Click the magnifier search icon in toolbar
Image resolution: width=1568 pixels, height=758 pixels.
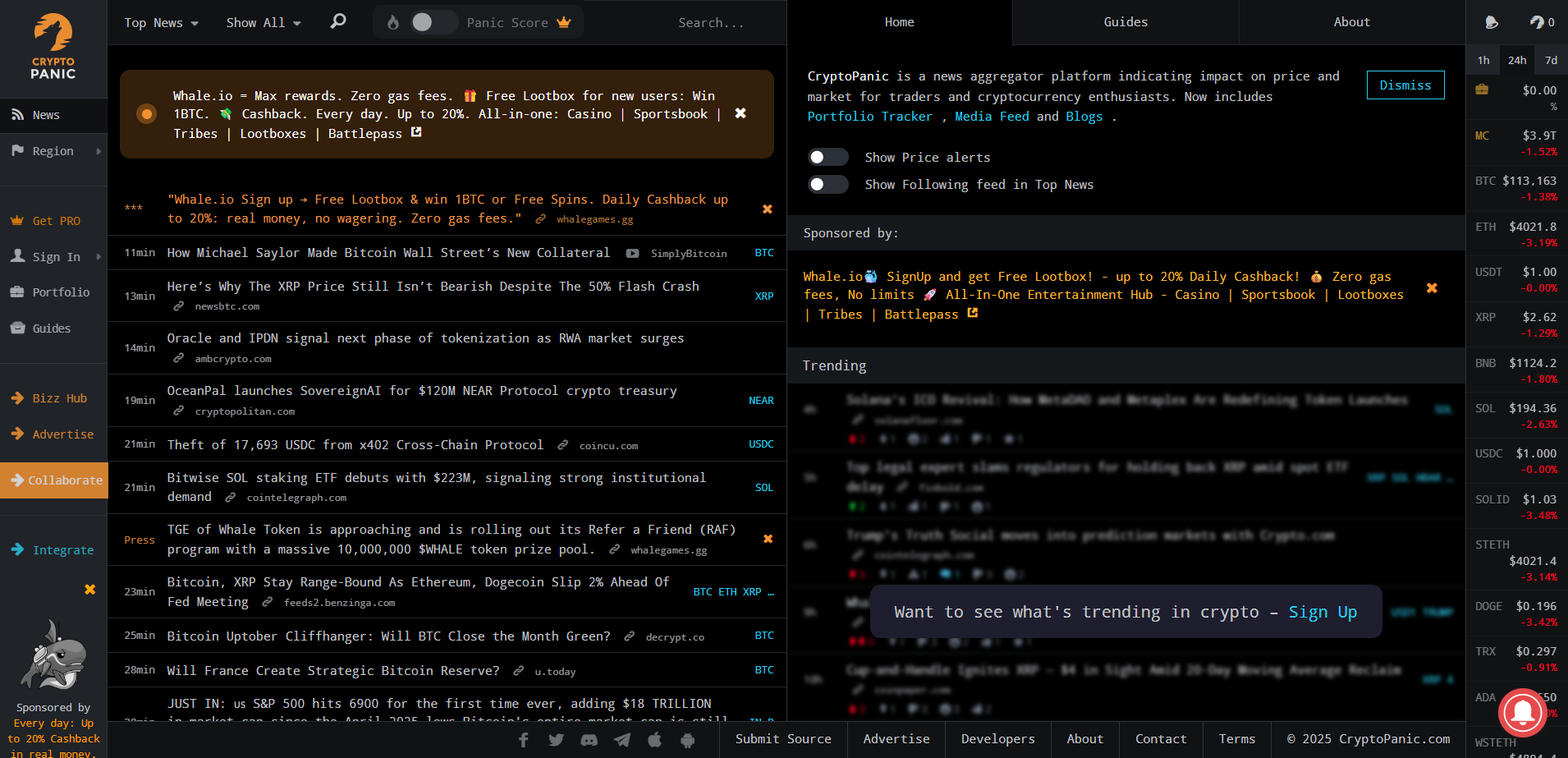(337, 21)
